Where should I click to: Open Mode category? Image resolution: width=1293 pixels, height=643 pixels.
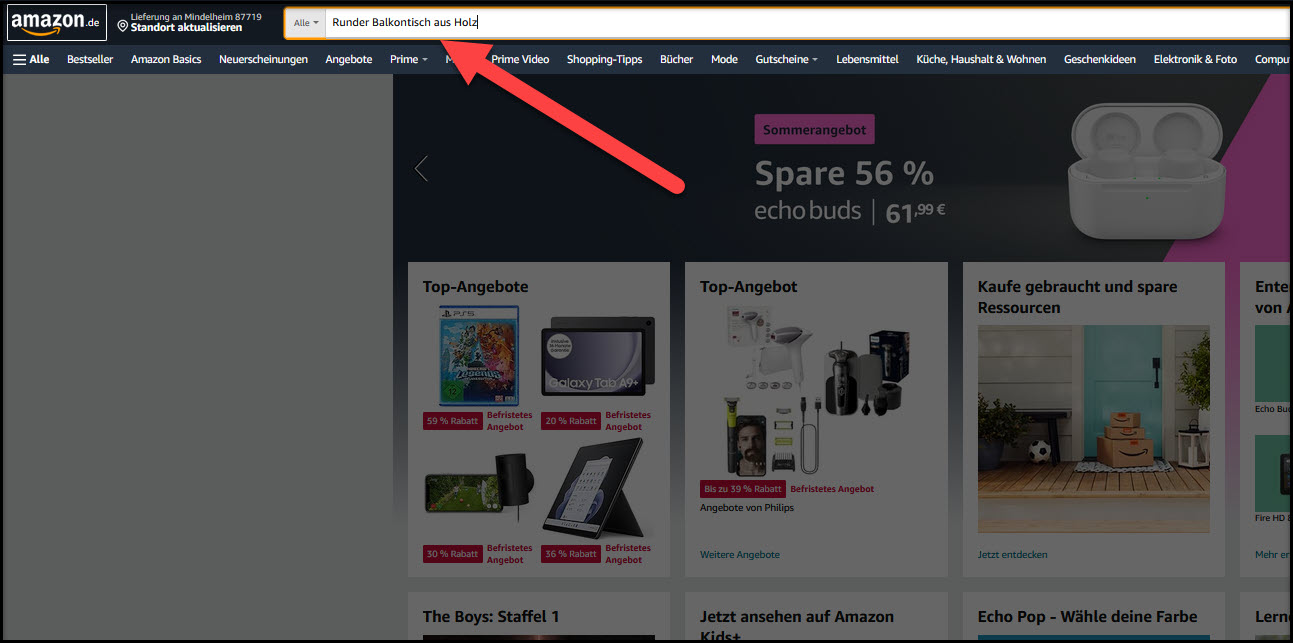(724, 59)
